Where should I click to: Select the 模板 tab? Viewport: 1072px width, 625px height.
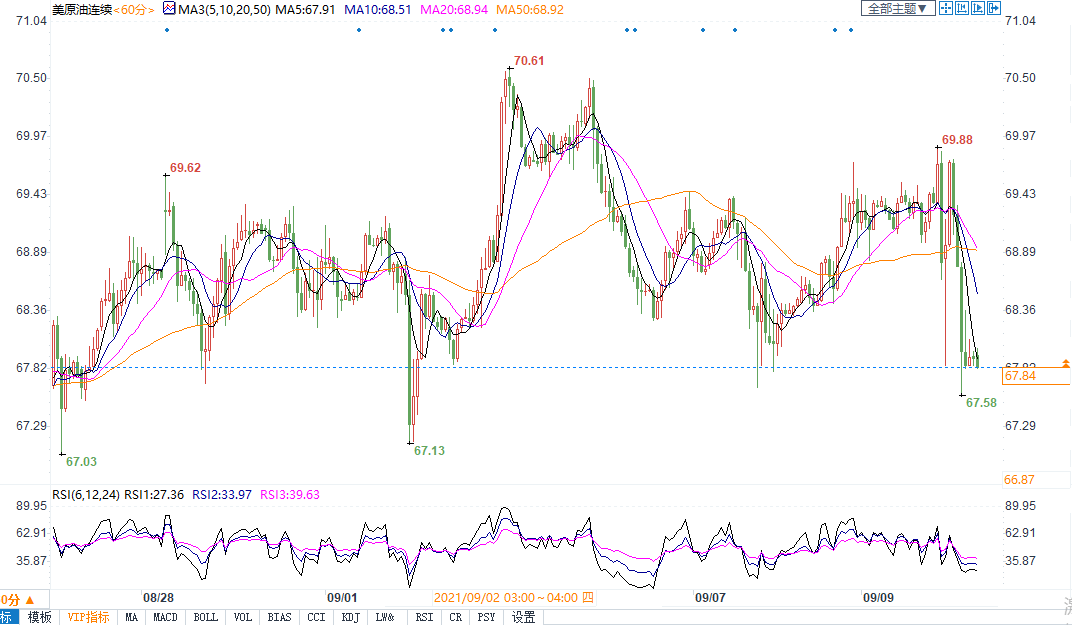click(x=39, y=617)
